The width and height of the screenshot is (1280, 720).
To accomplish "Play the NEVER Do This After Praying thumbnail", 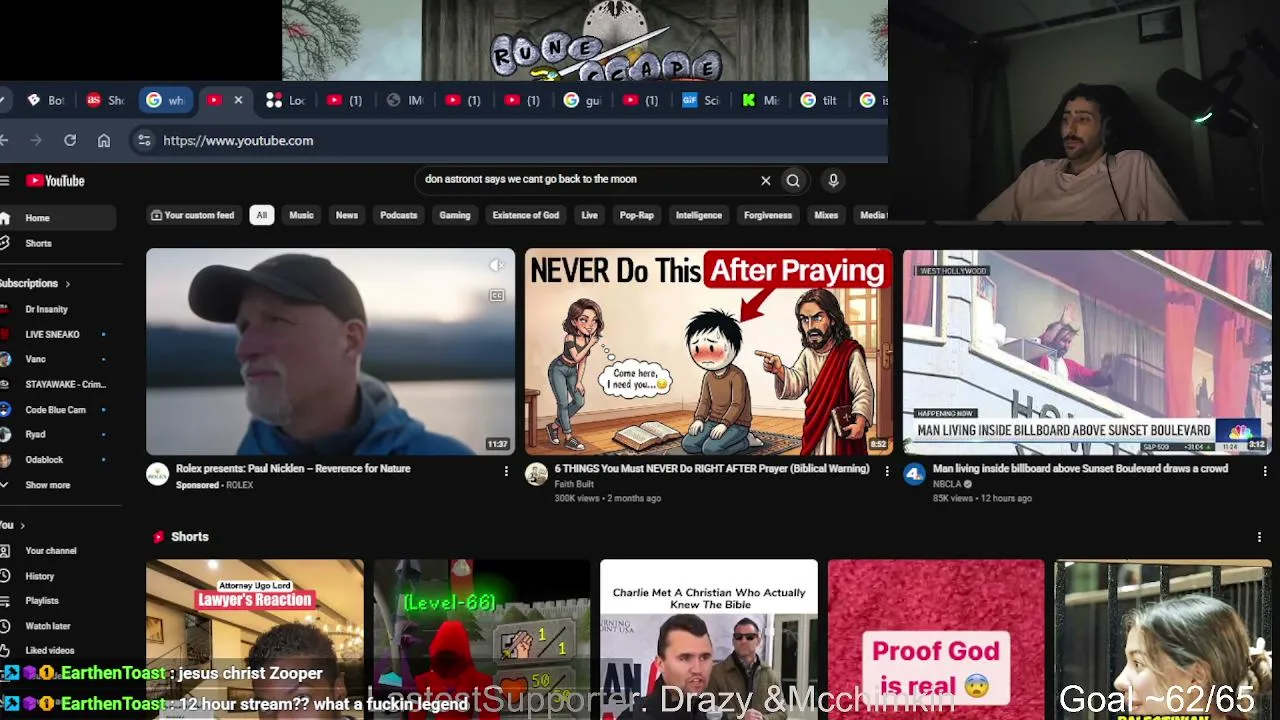I will pyautogui.click(x=709, y=352).
